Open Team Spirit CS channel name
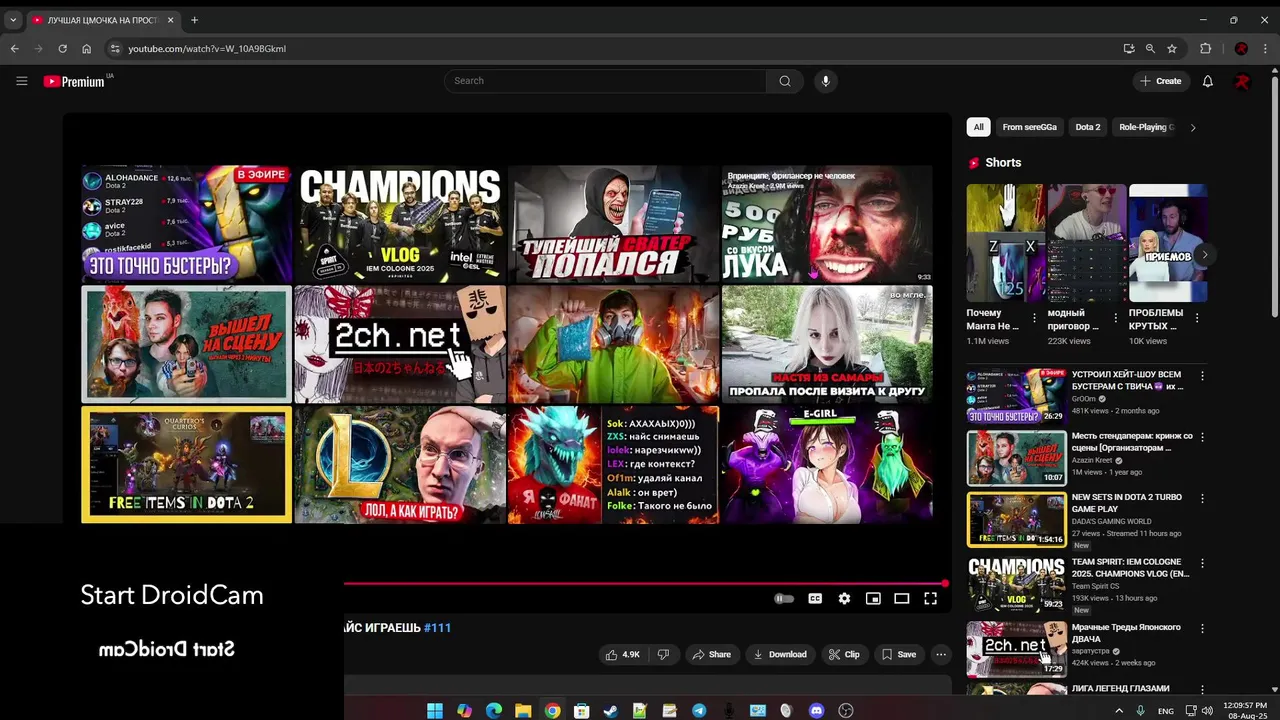Screen dimensions: 1280x720 click(1097, 586)
